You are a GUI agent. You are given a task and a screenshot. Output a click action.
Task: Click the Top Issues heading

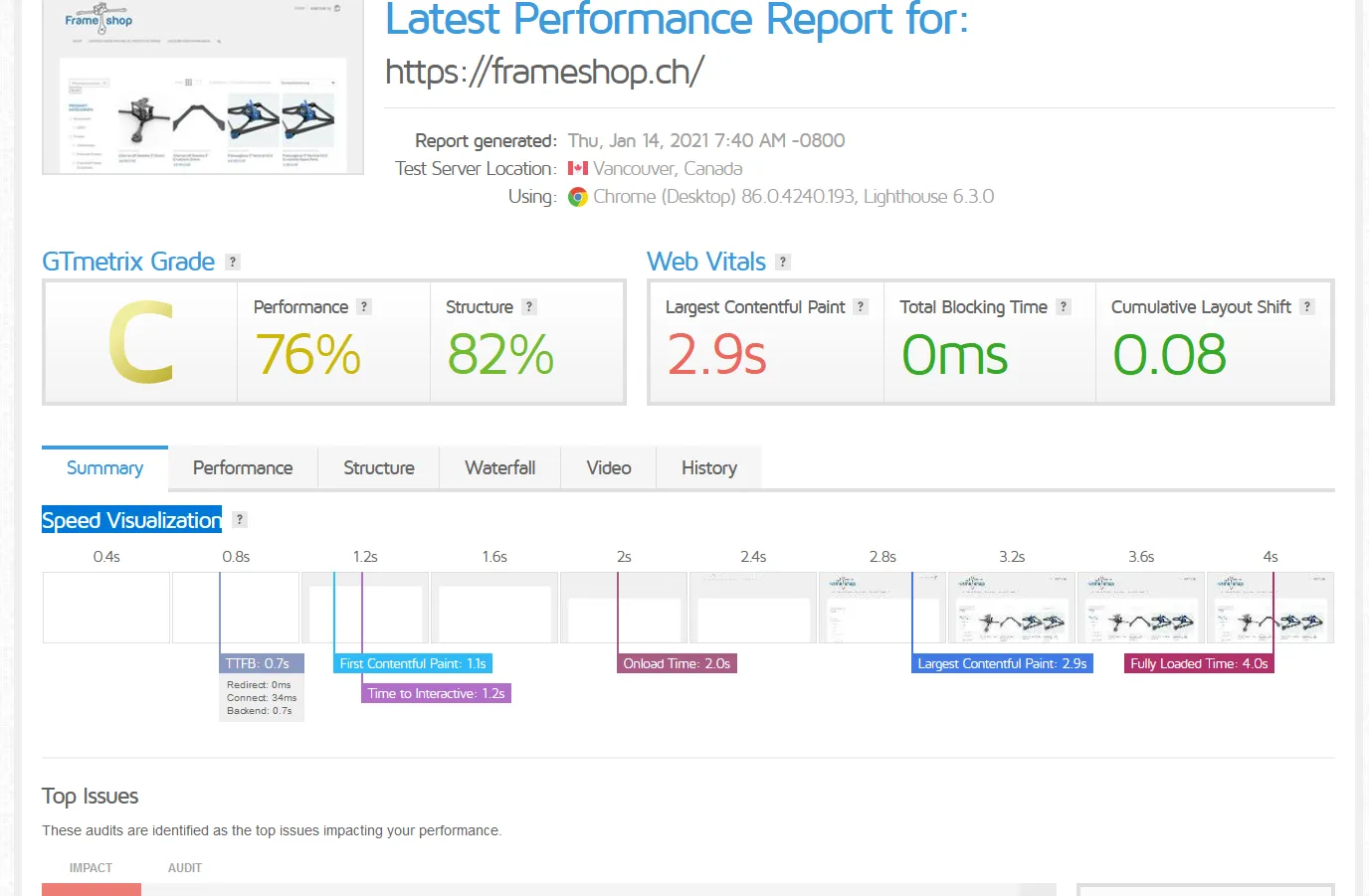[90, 797]
